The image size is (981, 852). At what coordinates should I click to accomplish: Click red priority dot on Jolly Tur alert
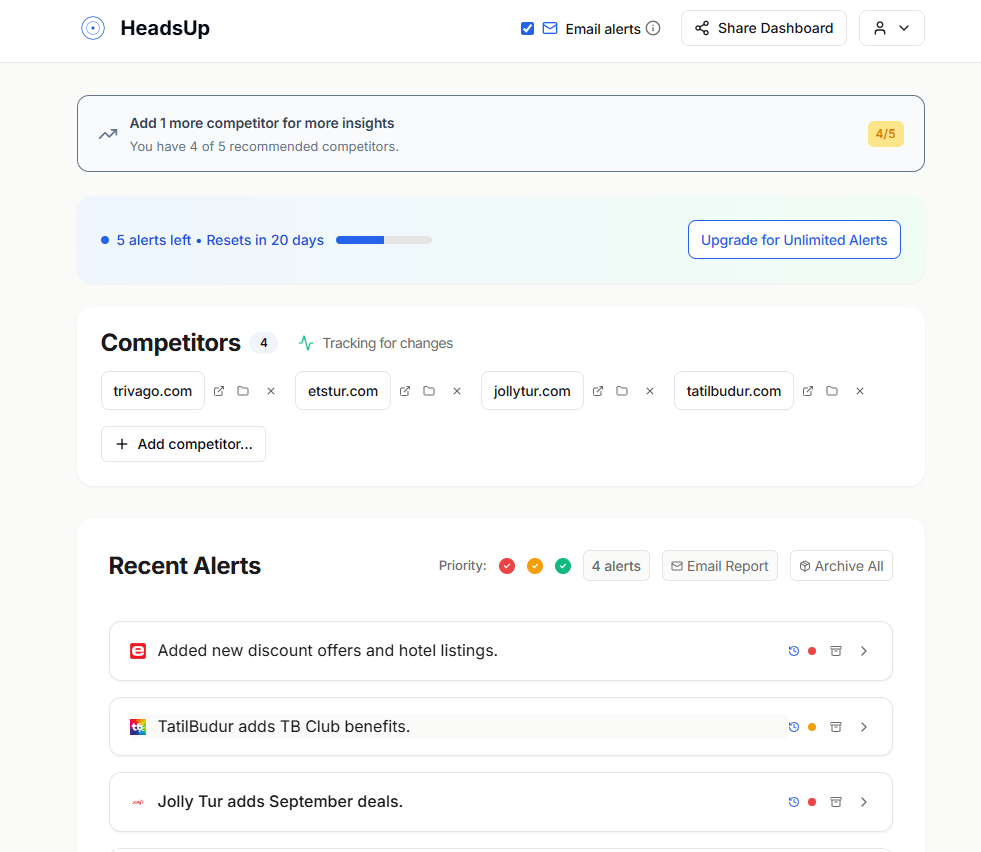[x=812, y=802]
